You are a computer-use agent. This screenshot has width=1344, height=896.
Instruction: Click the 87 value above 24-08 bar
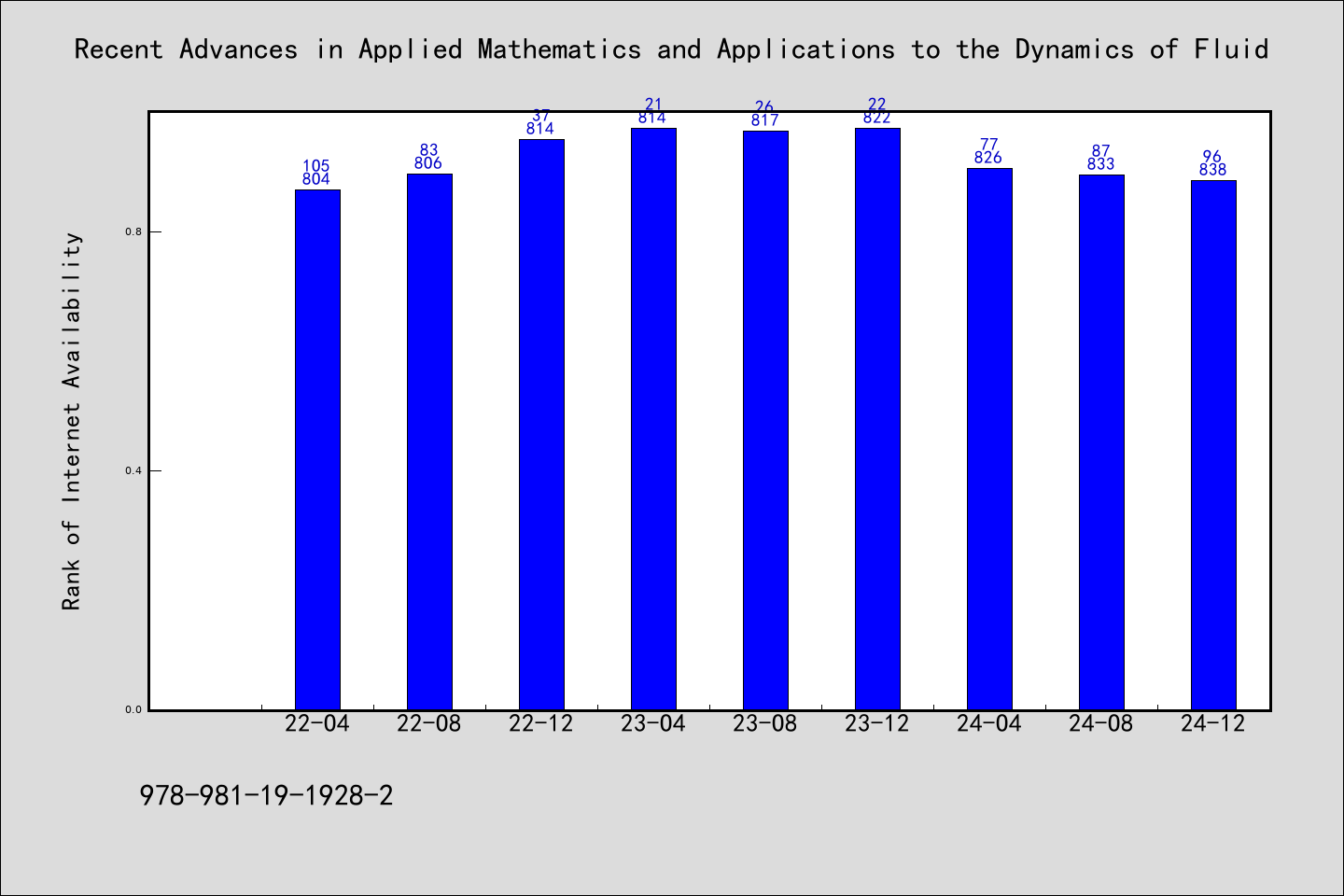pyautogui.click(x=1100, y=151)
